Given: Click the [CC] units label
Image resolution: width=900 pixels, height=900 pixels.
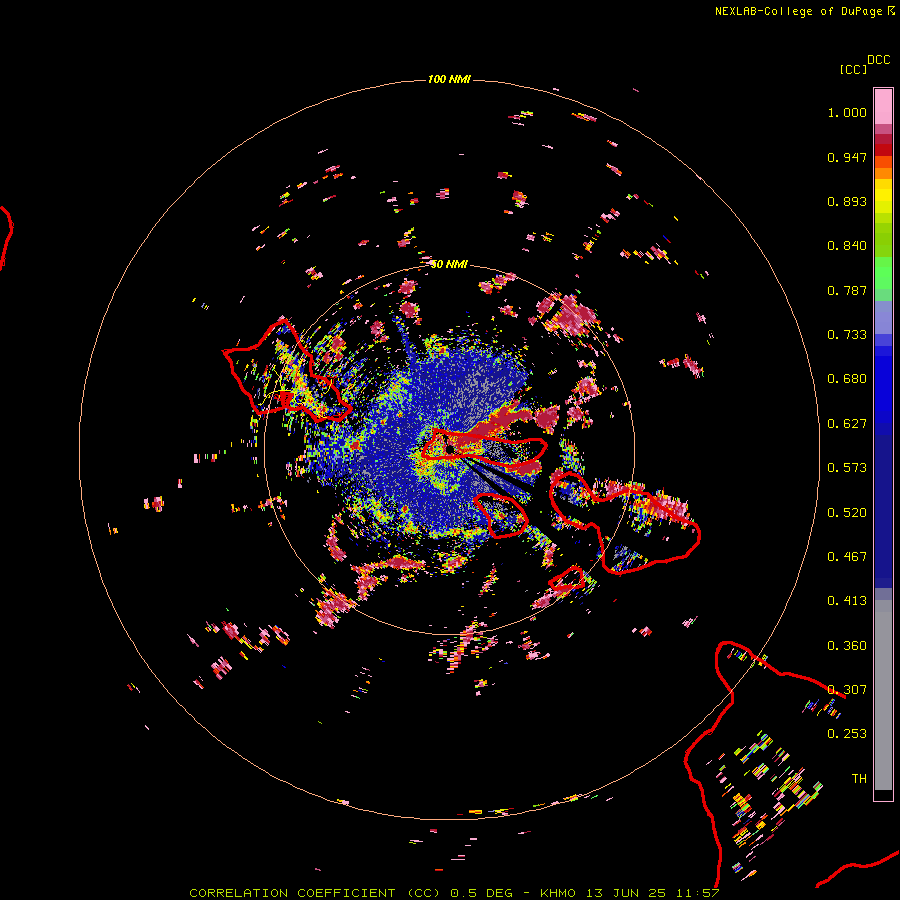Looking at the screenshot, I should point(853,69).
